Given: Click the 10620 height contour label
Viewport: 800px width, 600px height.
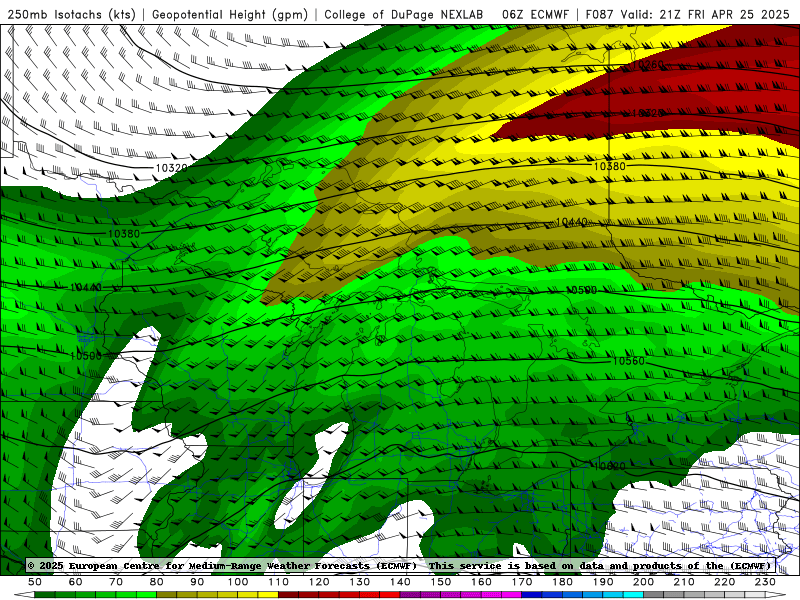Looking at the screenshot, I should click(x=609, y=466).
